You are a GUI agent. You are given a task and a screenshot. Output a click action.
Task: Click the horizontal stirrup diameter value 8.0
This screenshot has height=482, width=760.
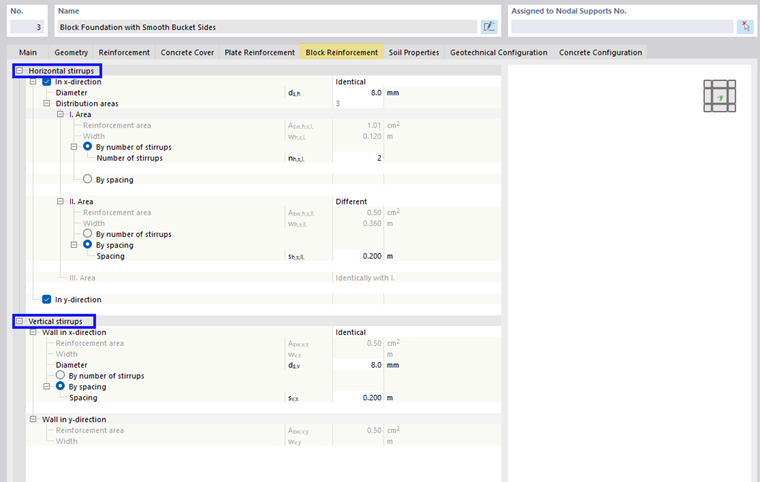358,92
